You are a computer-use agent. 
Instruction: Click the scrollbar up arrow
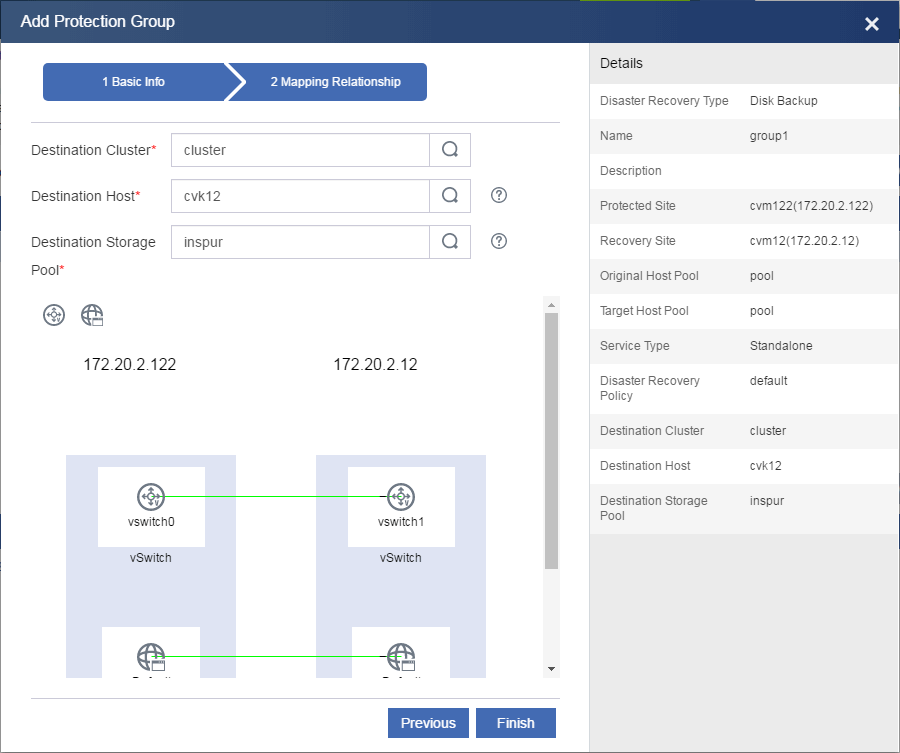[x=552, y=305]
